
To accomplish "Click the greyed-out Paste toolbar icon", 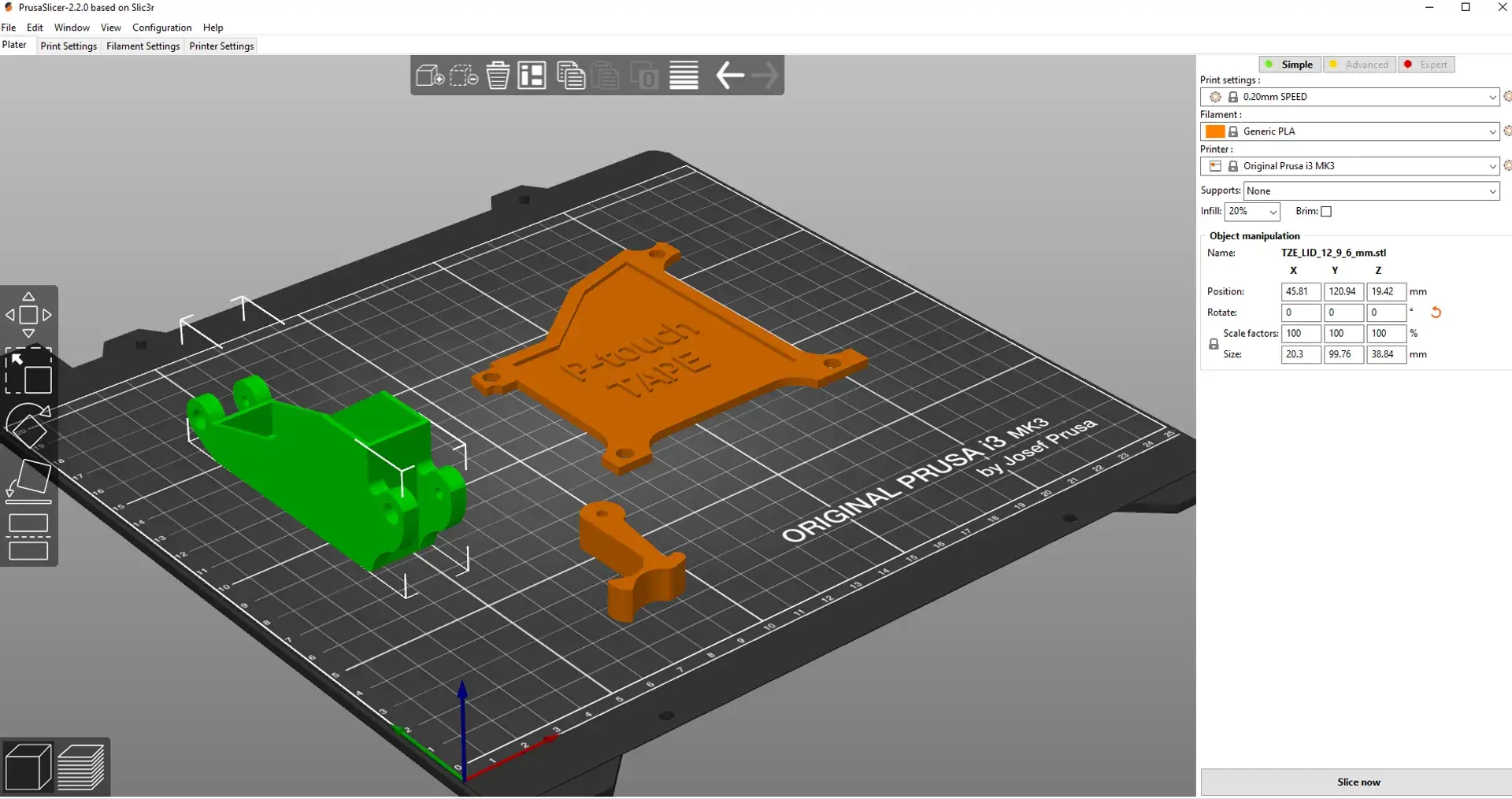I will 607,76.
